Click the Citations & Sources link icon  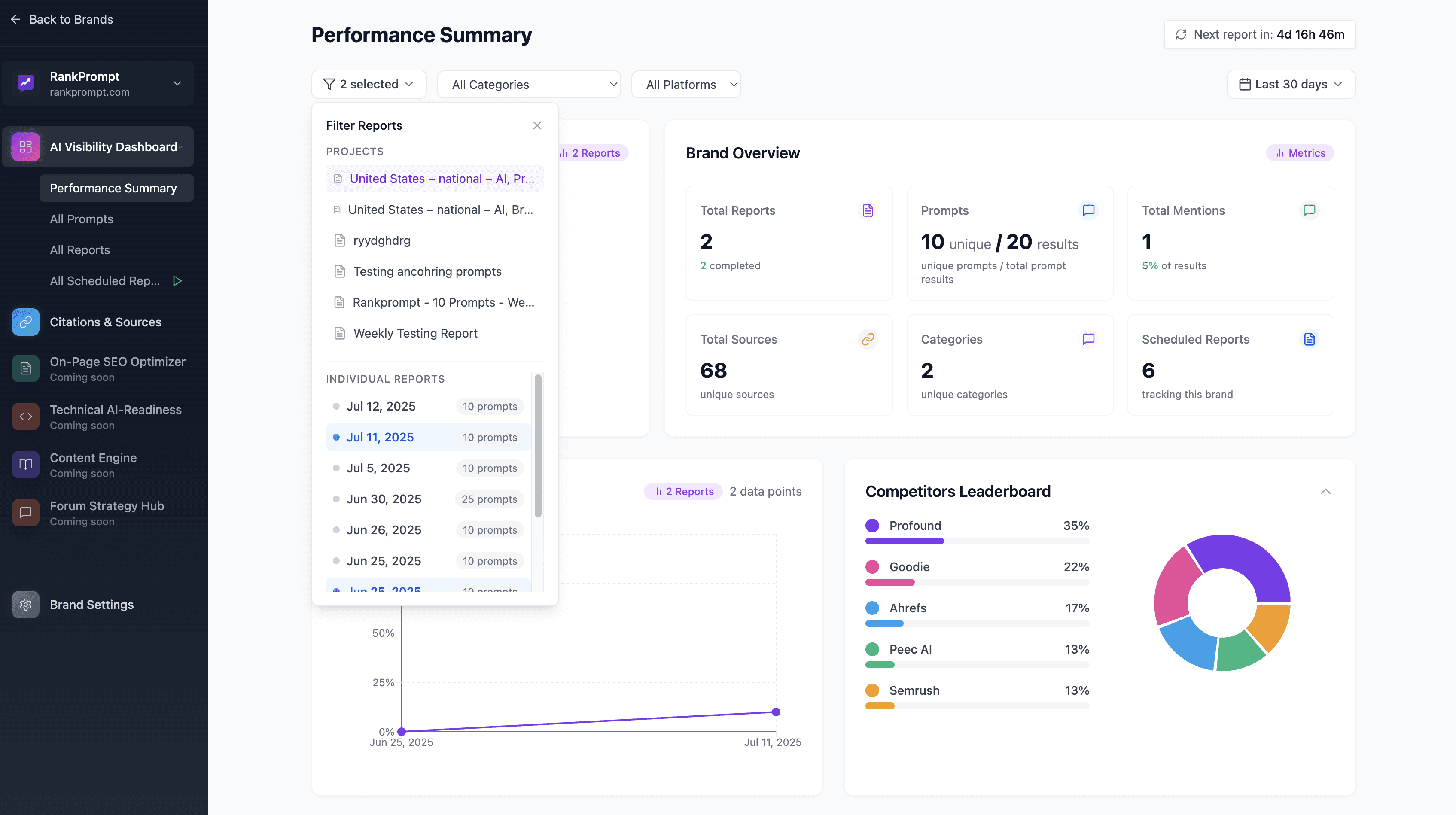[x=25, y=322]
